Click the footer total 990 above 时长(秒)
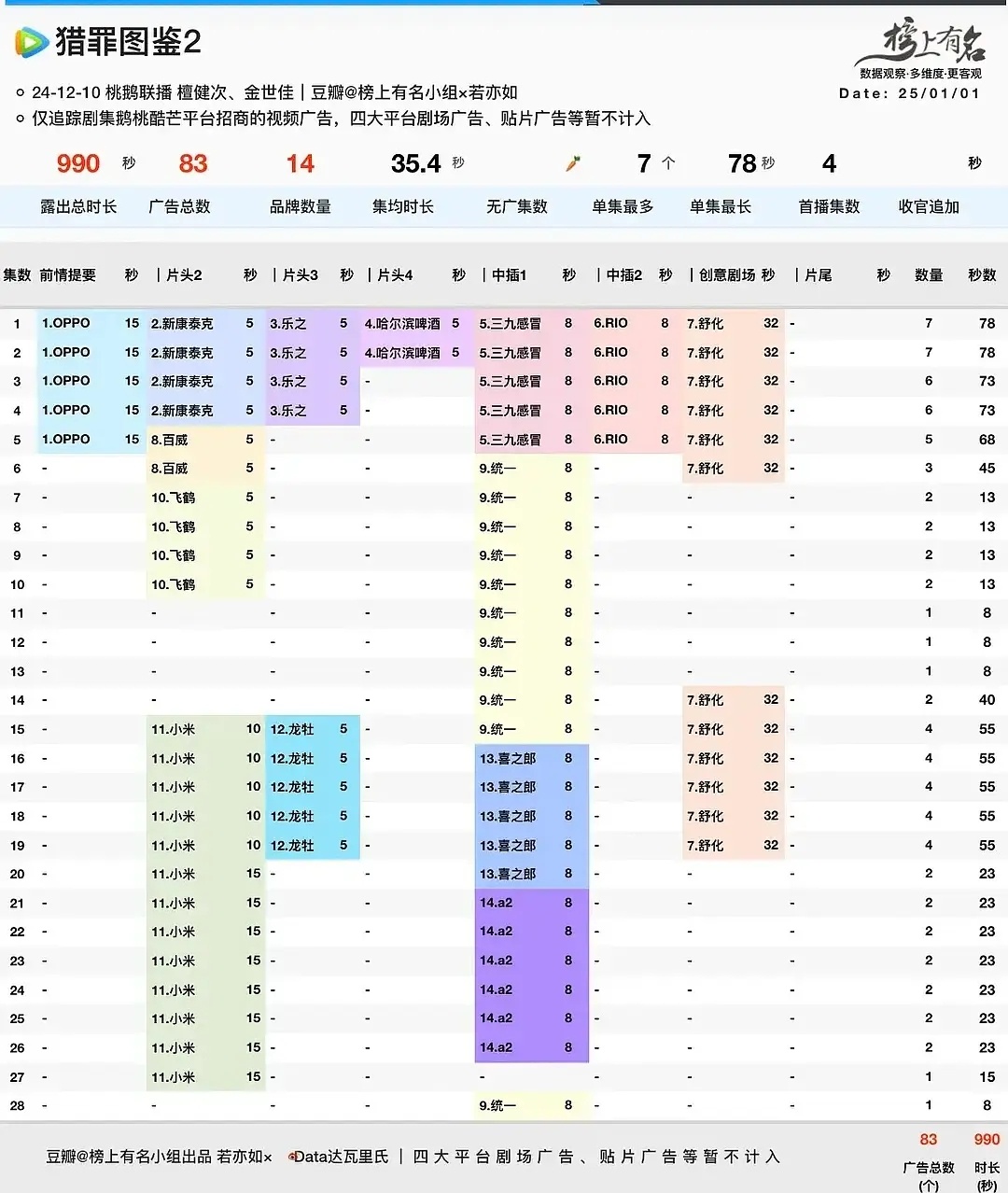Viewport: 1008px width, 1193px height. 987,1139
